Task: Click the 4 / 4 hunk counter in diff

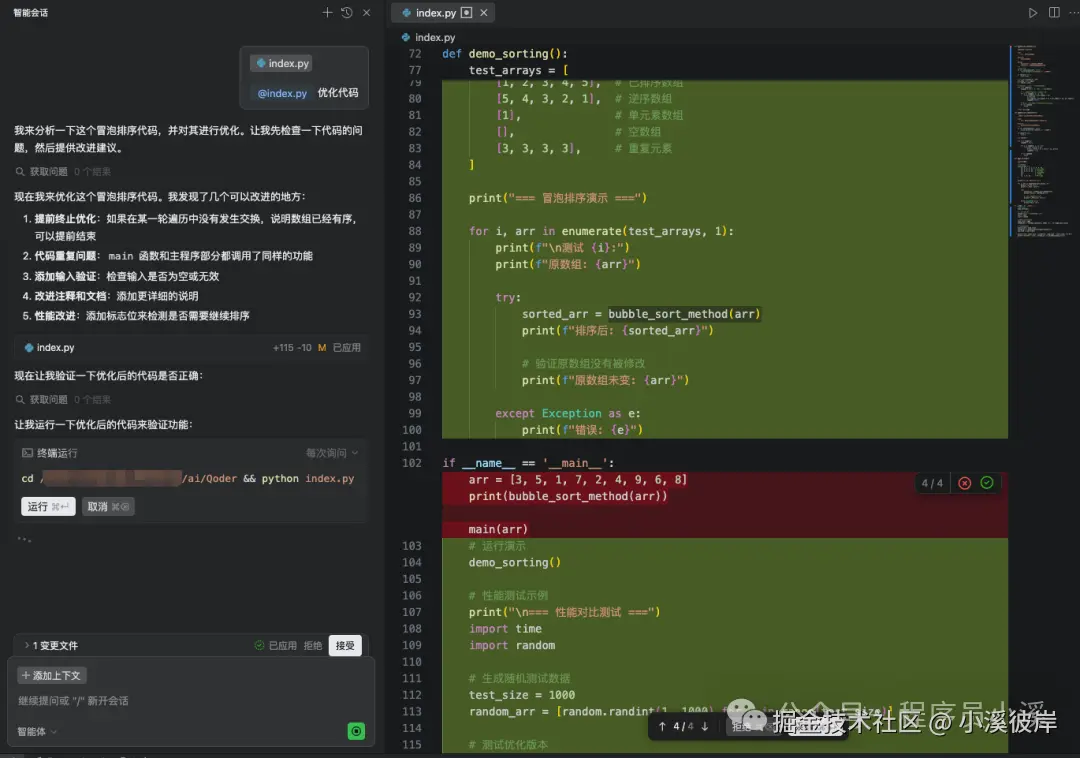Action: [x=932, y=483]
